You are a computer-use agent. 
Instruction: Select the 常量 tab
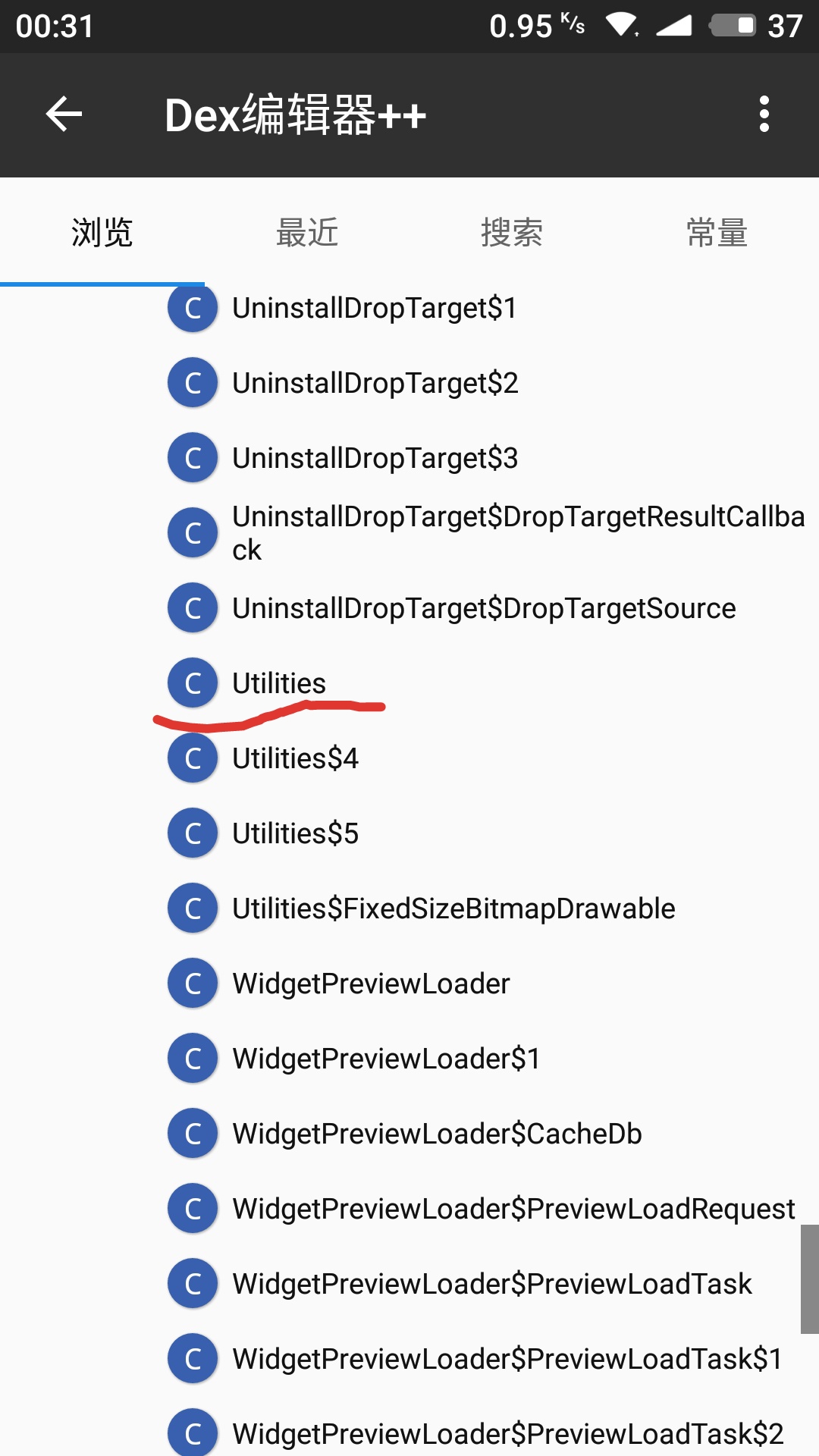pyautogui.click(x=717, y=232)
